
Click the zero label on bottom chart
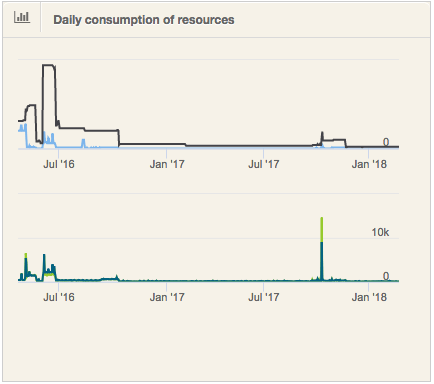[x=386, y=276]
